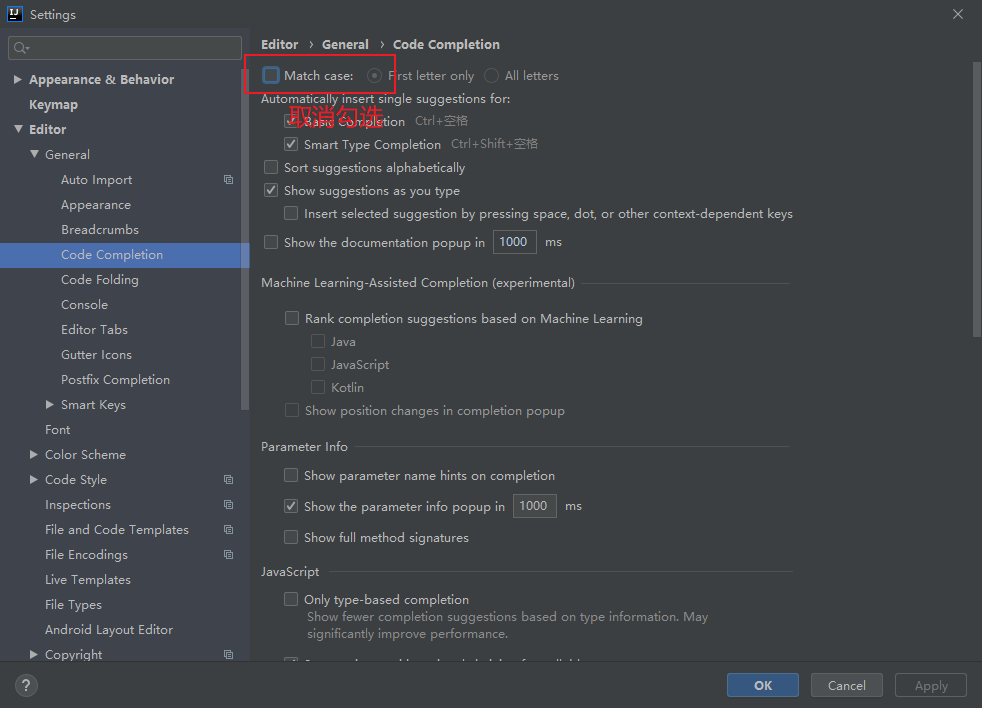Click the help question mark icon
This screenshot has height=708, width=982.
tap(25, 685)
